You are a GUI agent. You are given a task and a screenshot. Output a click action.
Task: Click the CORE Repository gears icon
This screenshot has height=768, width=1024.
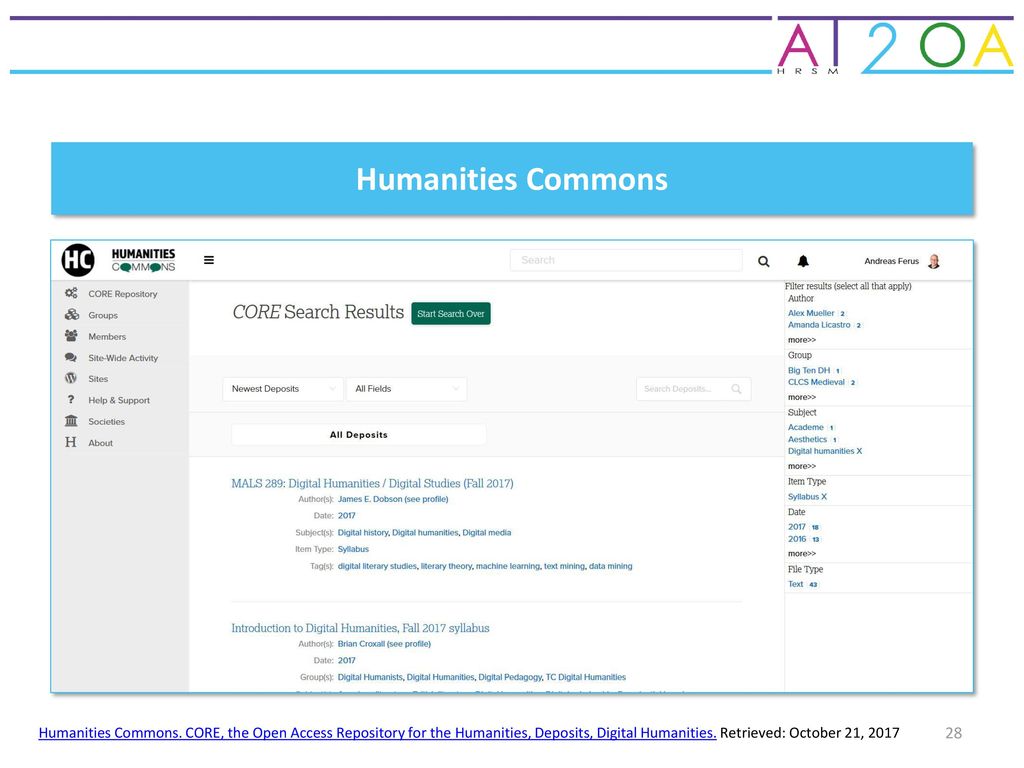tap(71, 293)
